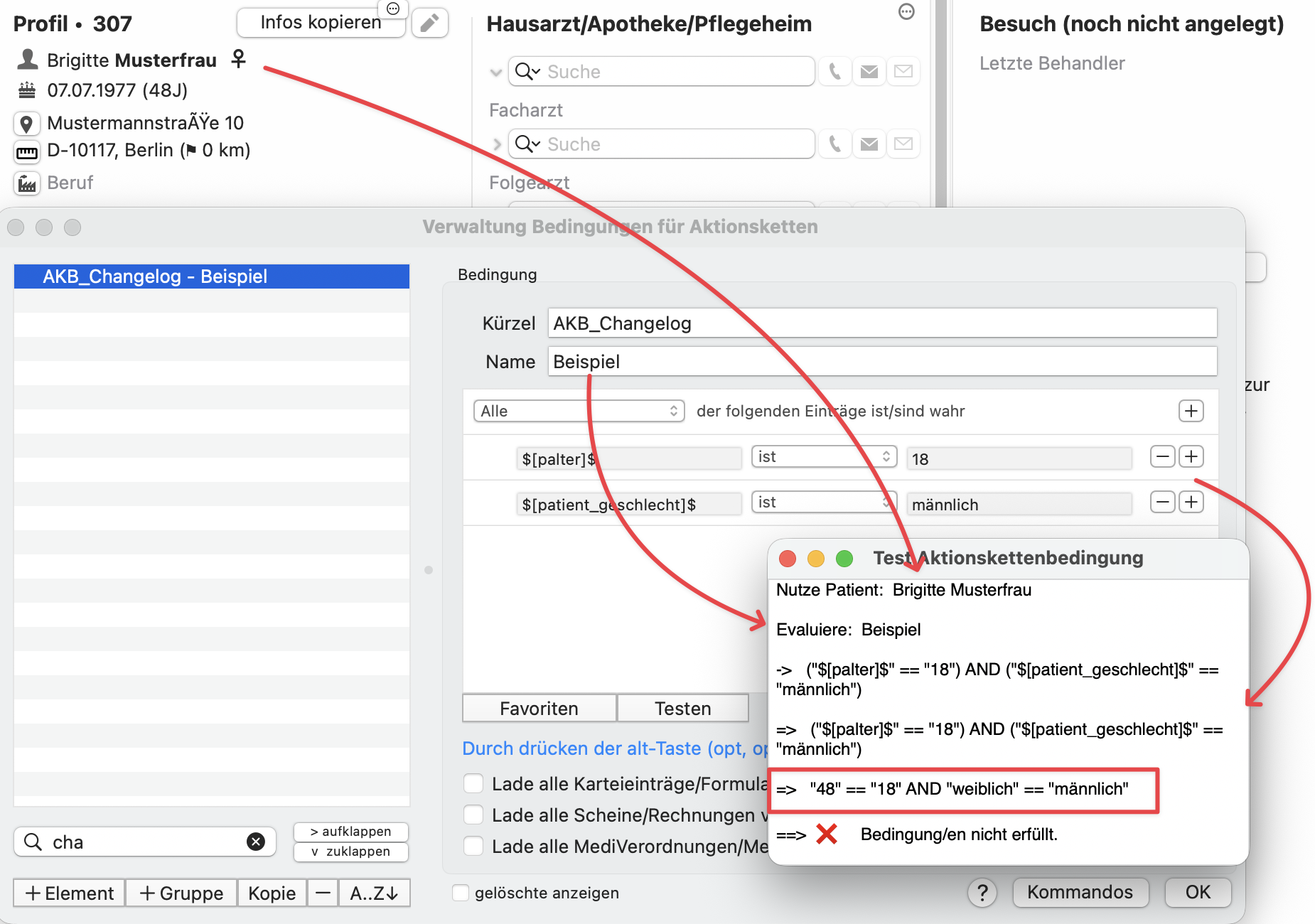Click the person silhouette icon beside Brigitte Musterfrau
The width and height of the screenshot is (1315, 924).
click(26, 60)
